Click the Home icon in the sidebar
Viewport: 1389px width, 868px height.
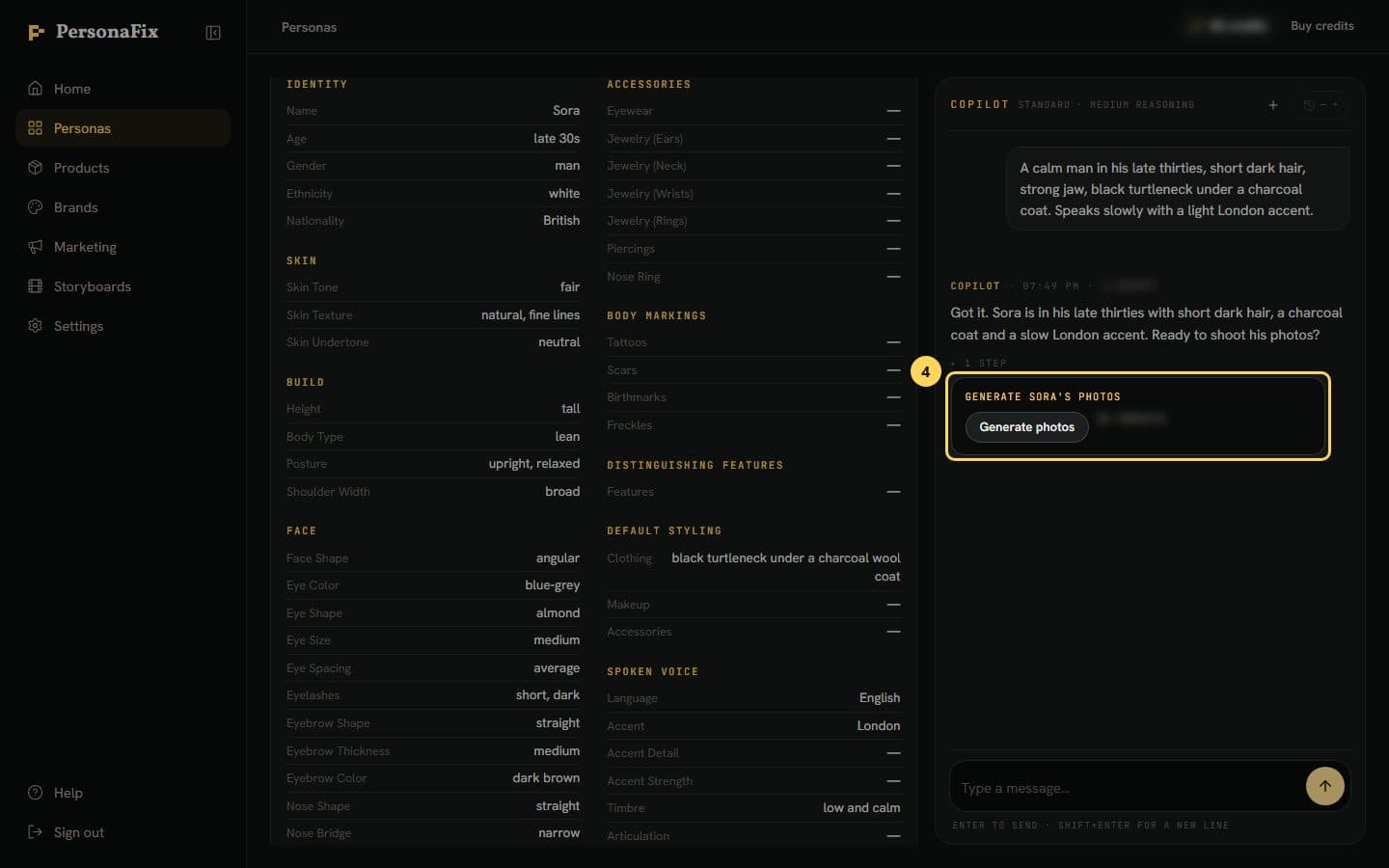(36, 89)
